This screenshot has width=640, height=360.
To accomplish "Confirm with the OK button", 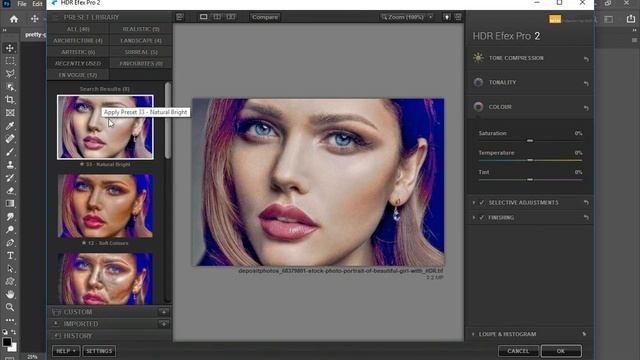I will pyautogui.click(x=561, y=351).
